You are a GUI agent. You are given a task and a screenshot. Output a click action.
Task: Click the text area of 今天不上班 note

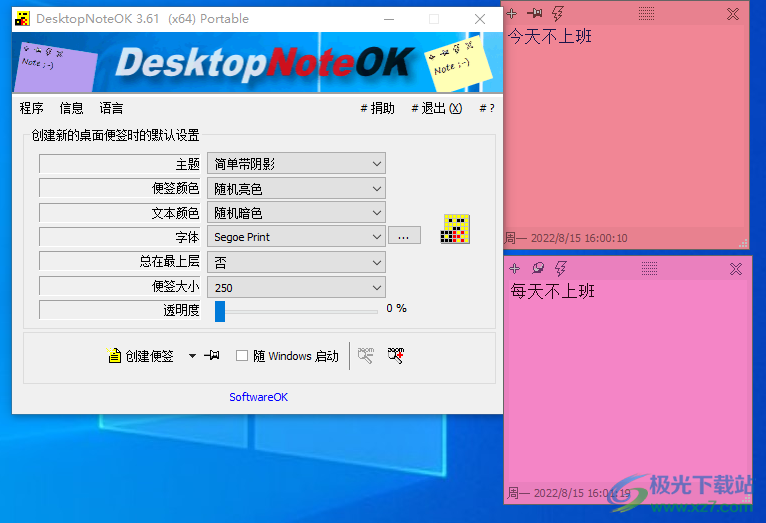point(626,127)
